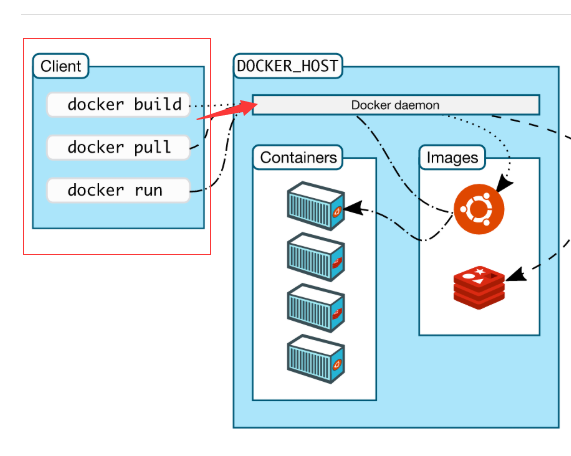Screen dimensions: 571x456
Task: Click the red Redis image icon
Action: [479, 287]
